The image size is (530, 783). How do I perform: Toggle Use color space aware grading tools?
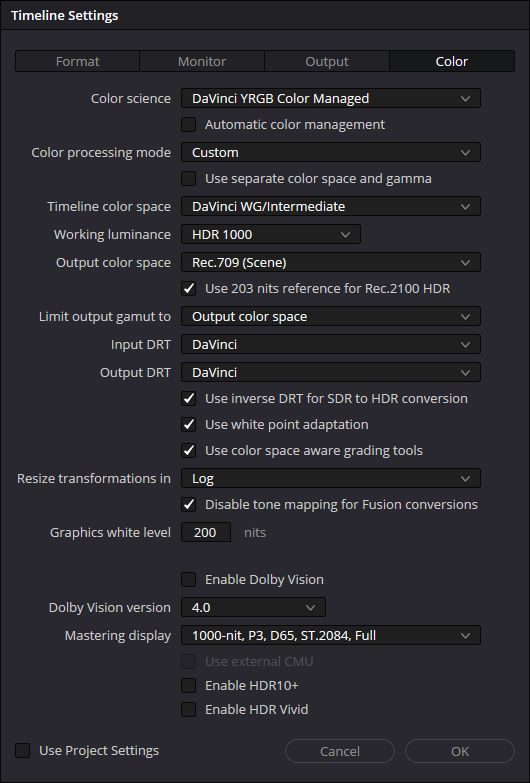tap(188, 450)
